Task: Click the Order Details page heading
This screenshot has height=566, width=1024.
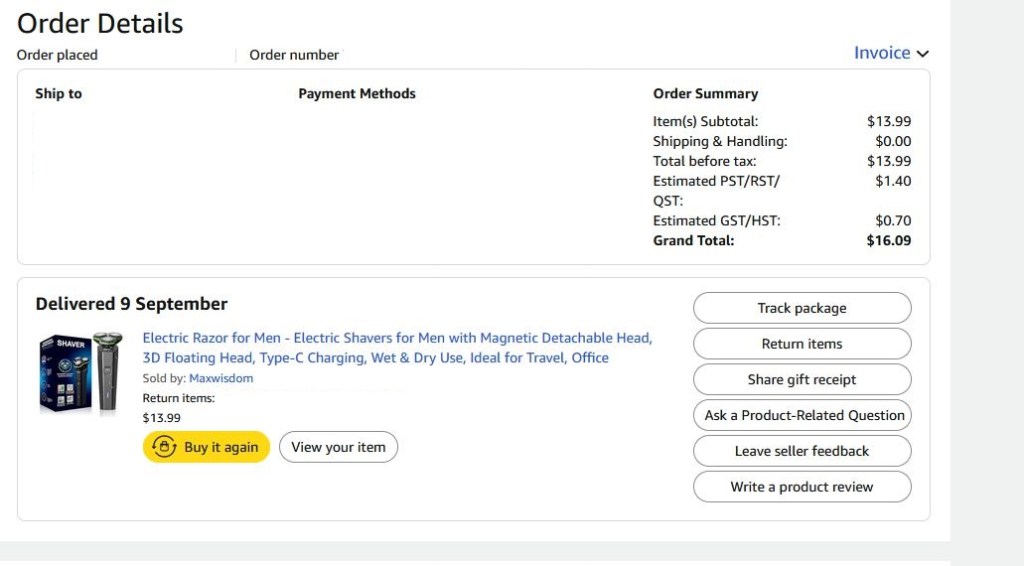Action: (x=100, y=23)
